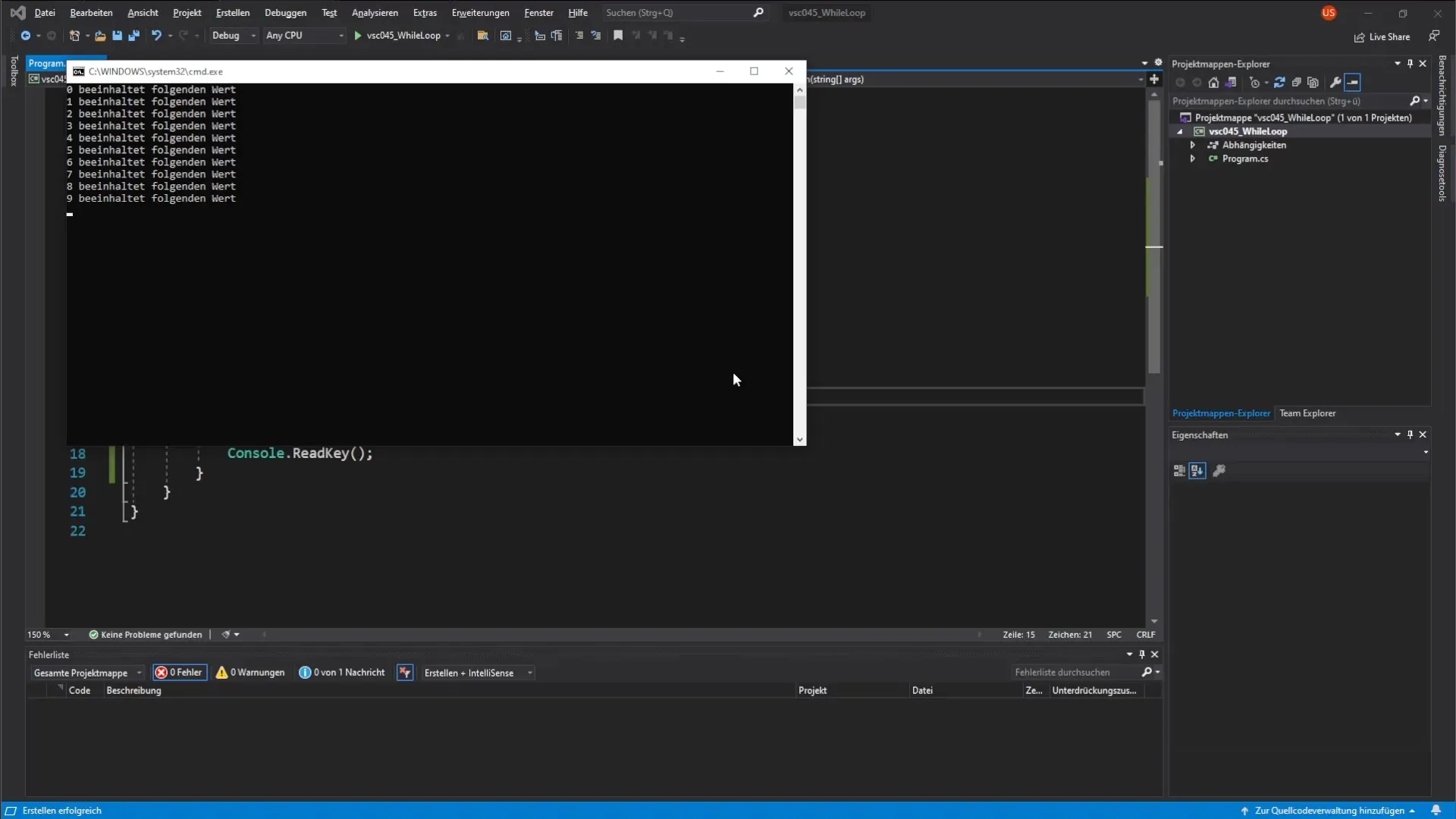Image resolution: width=1456 pixels, height=819 pixels.
Task: Switch views icon in Projektmappen-Explorer toolbar
Action: click(1231, 83)
